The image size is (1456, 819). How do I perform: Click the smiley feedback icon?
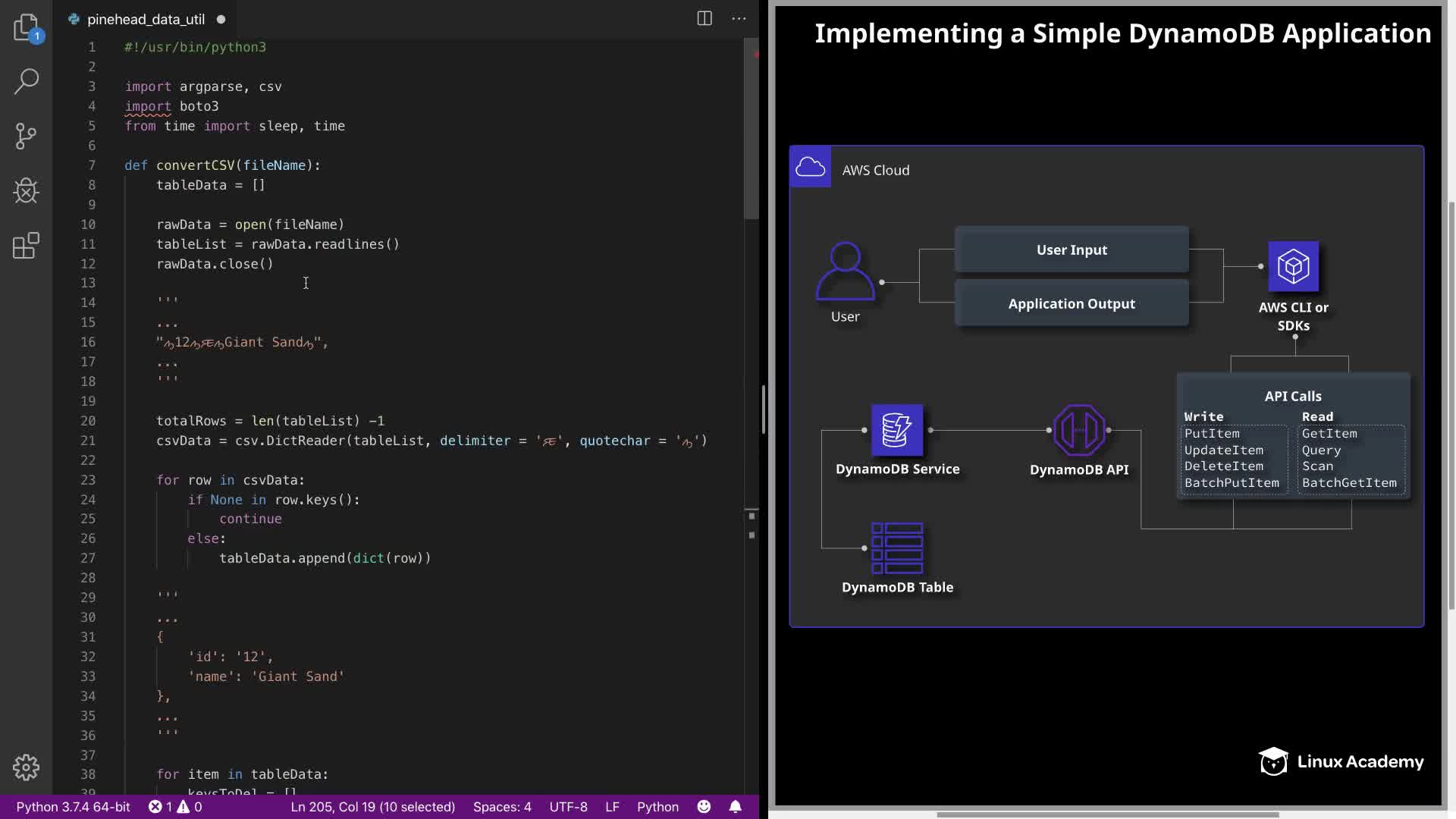point(704,807)
